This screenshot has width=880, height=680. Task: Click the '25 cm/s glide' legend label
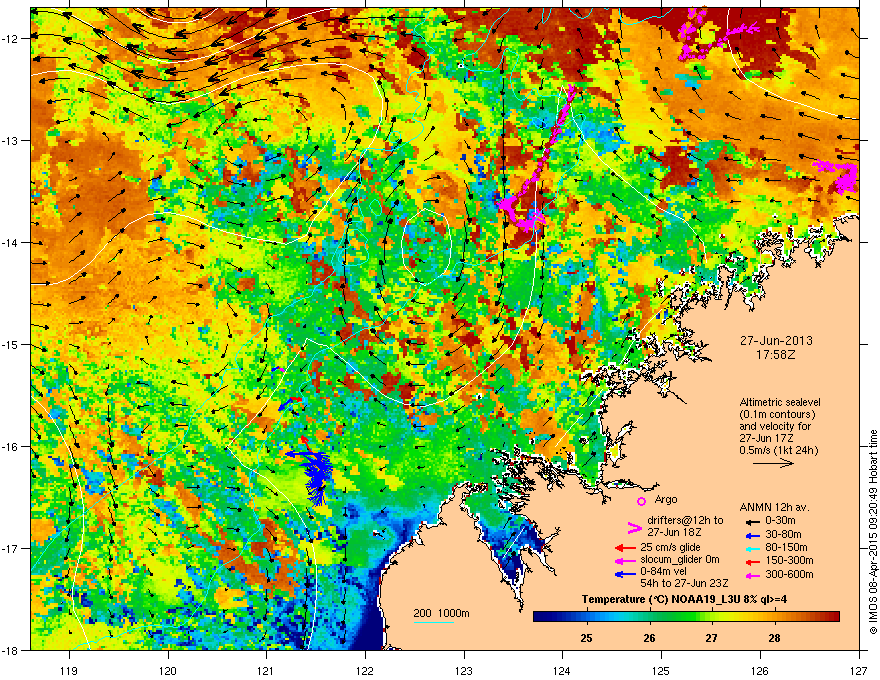pos(671,547)
